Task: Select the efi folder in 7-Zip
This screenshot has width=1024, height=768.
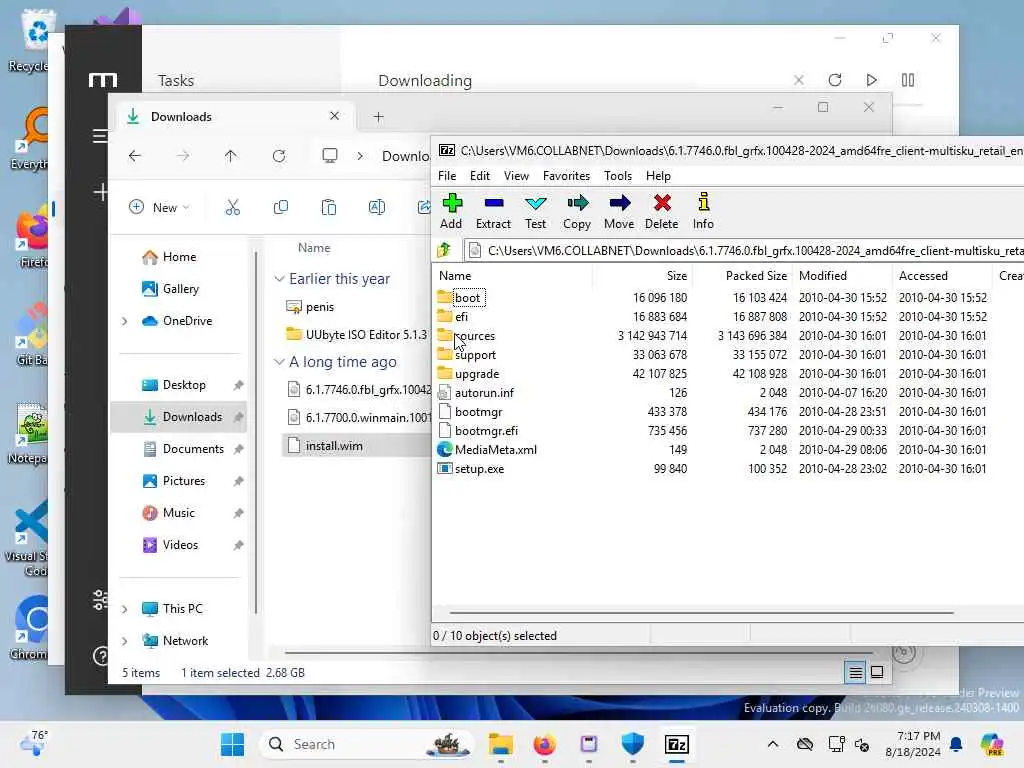Action: click(461, 317)
